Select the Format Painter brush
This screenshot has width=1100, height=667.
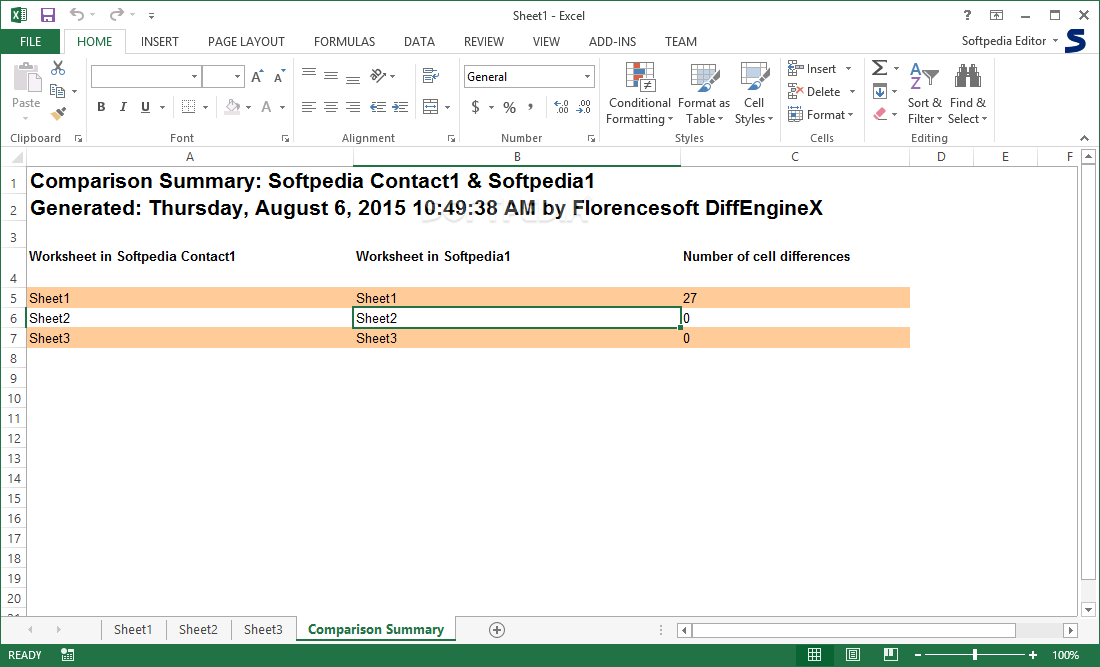[58, 113]
